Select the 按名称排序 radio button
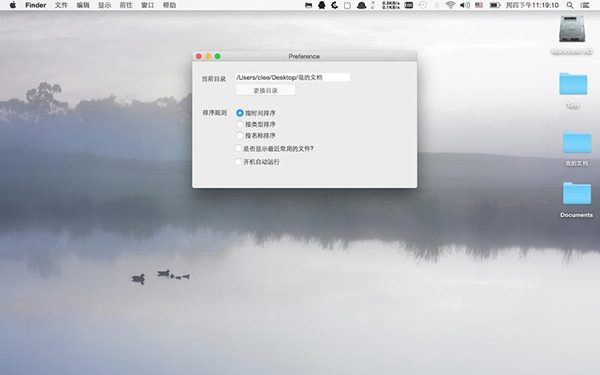Screen dimensions: 600x375 240,135
